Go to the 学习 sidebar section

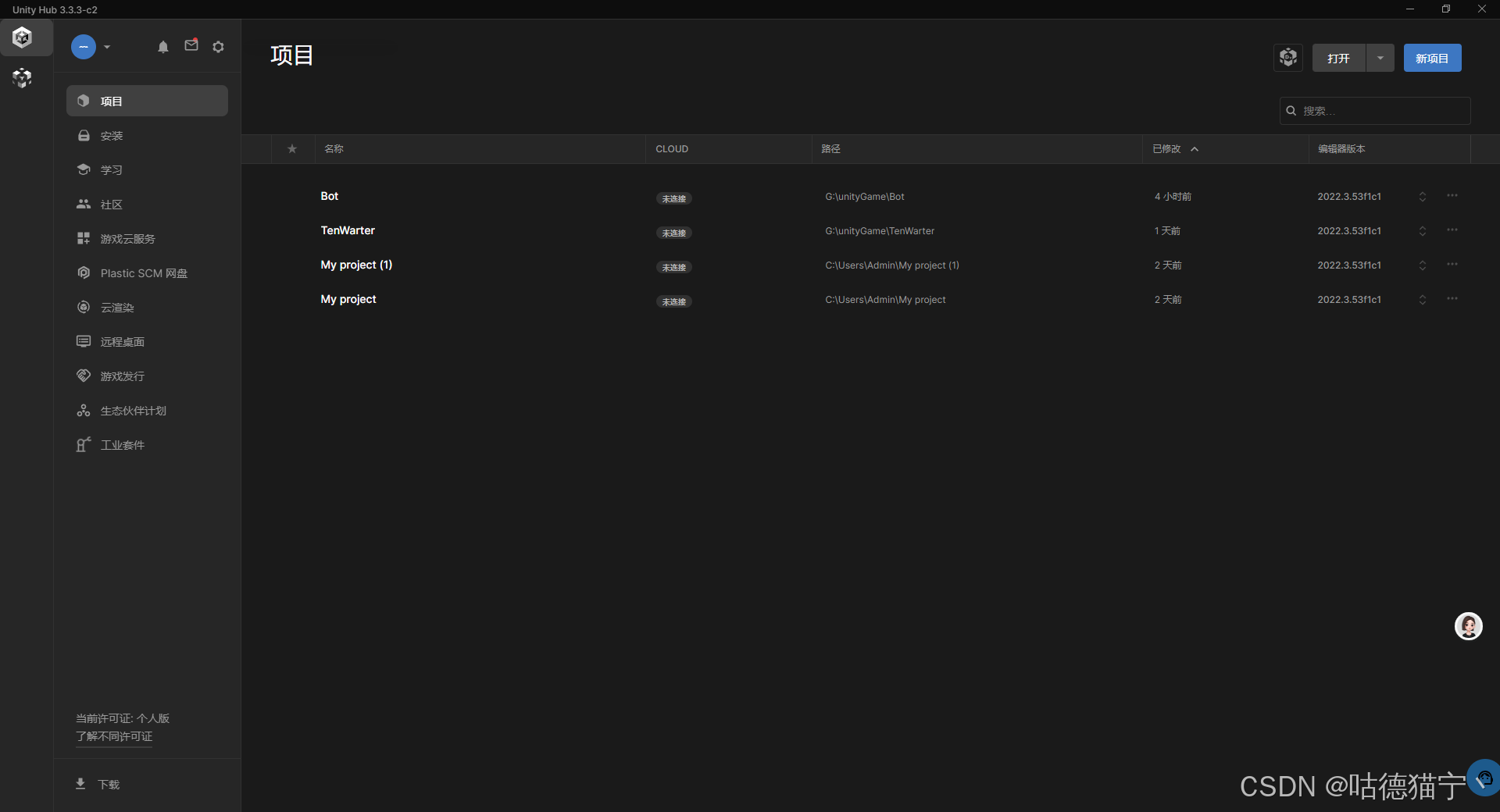(x=147, y=170)
